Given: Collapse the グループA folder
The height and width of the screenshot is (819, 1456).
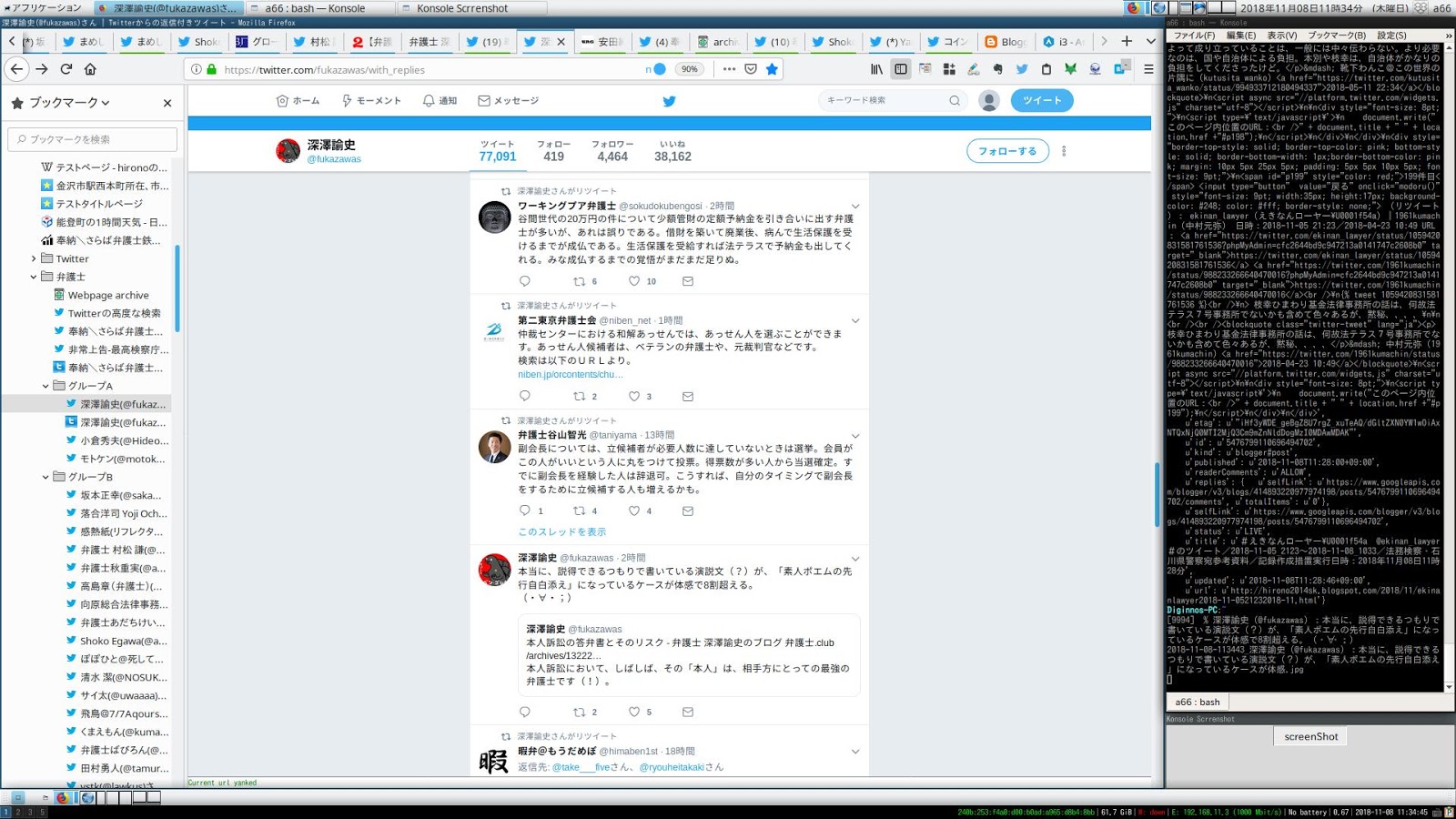Looking at the screenshot, I should 45,386.
